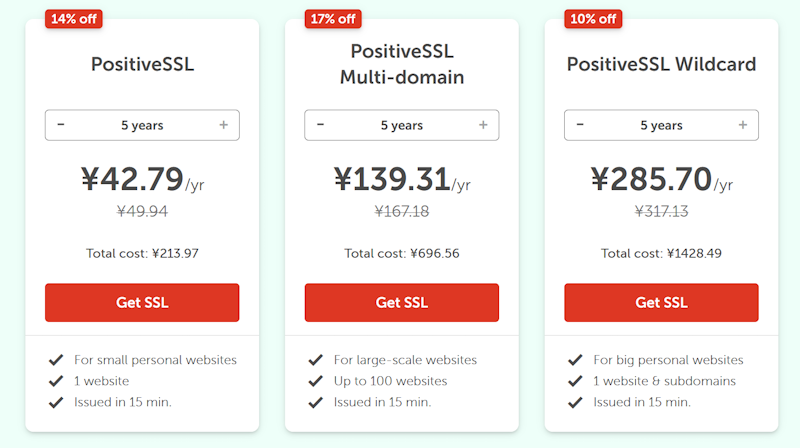
Task: Increase years for PositiveSSL plan
Action: click(x=223, y=125)
